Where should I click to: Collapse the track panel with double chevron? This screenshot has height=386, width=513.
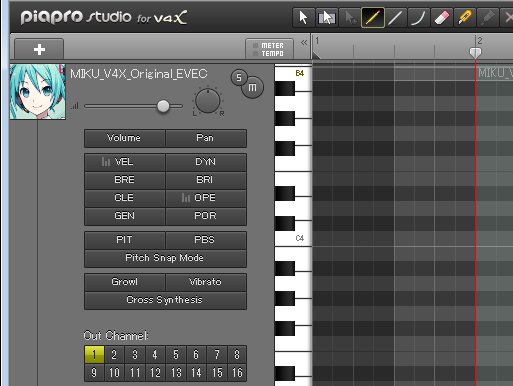304,43
